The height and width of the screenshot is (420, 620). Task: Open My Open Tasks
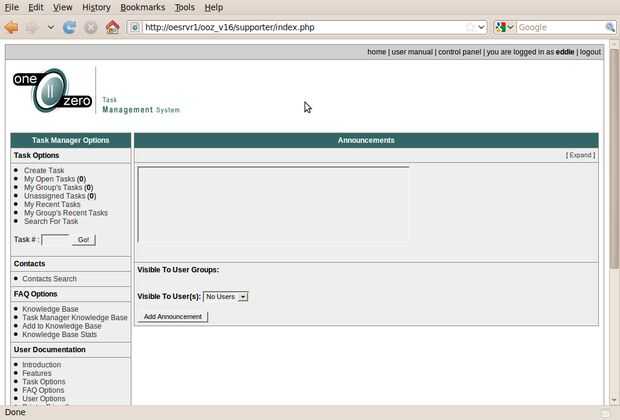[x=49, y=179]
